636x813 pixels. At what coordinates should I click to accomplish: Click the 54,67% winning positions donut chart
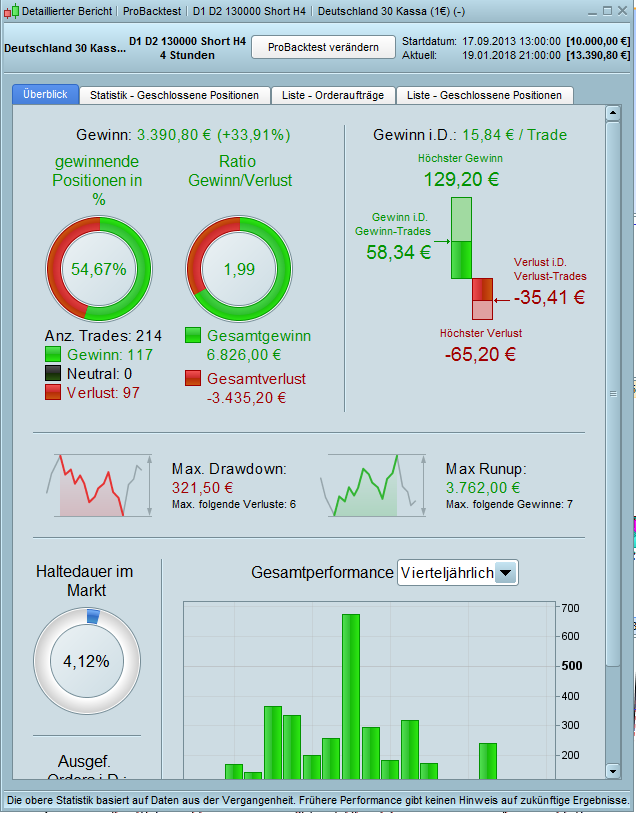tap(99, 269)
